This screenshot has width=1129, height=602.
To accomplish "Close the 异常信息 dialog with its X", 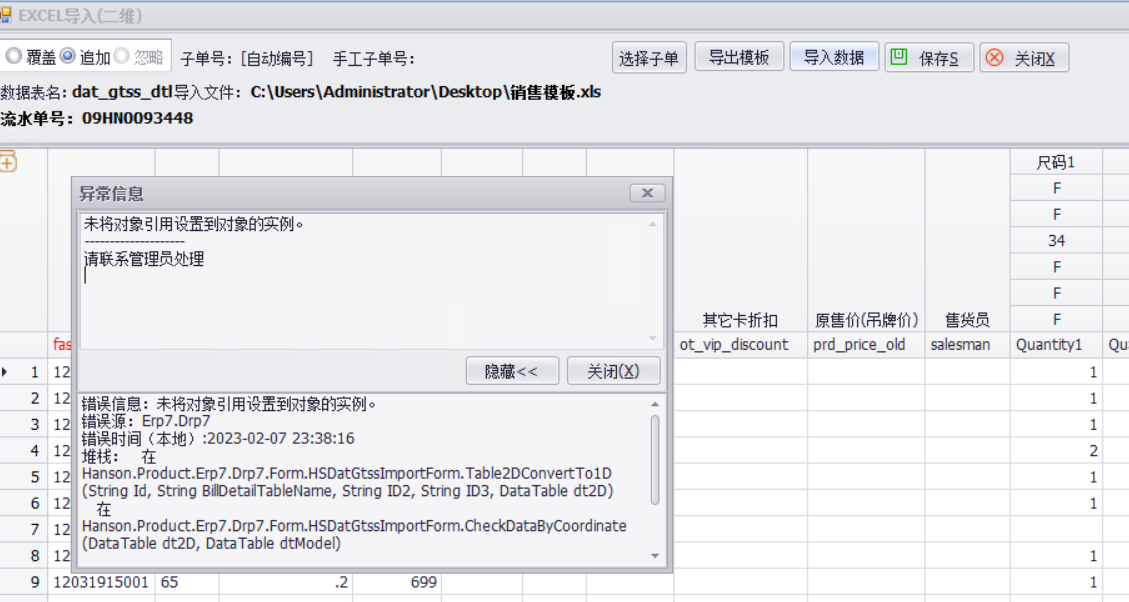I will point(647,193).
